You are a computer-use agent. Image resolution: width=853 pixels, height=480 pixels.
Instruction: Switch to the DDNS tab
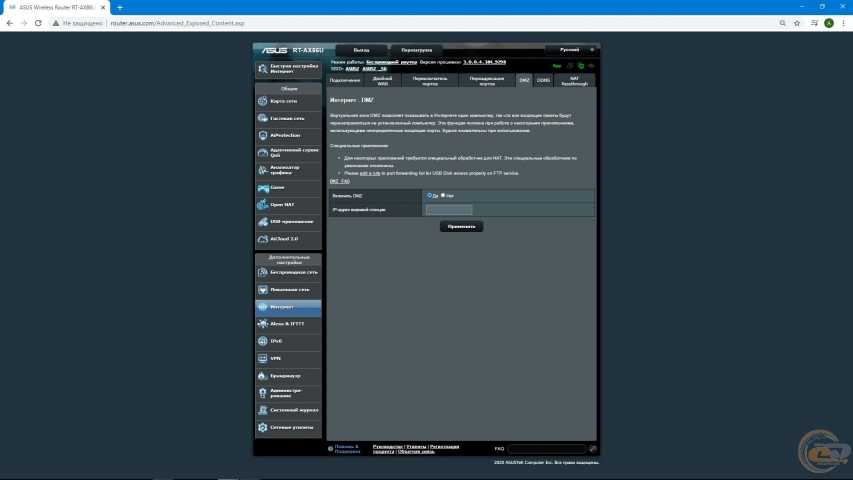543,81
